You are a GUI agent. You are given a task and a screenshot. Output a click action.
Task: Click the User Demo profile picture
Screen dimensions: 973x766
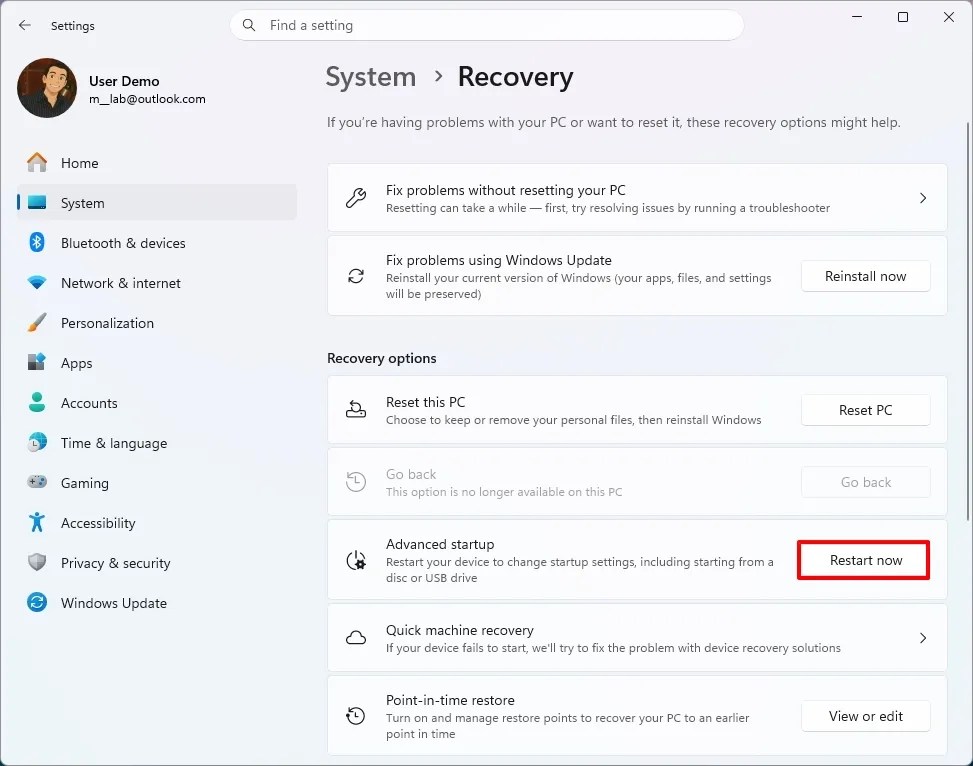[x=47, y=88]
